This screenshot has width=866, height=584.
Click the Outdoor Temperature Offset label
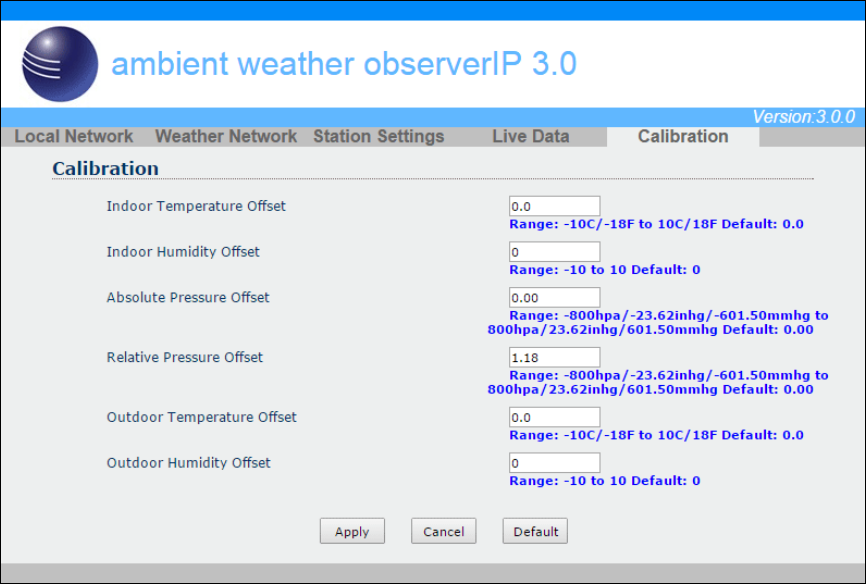tap(202, 417)
